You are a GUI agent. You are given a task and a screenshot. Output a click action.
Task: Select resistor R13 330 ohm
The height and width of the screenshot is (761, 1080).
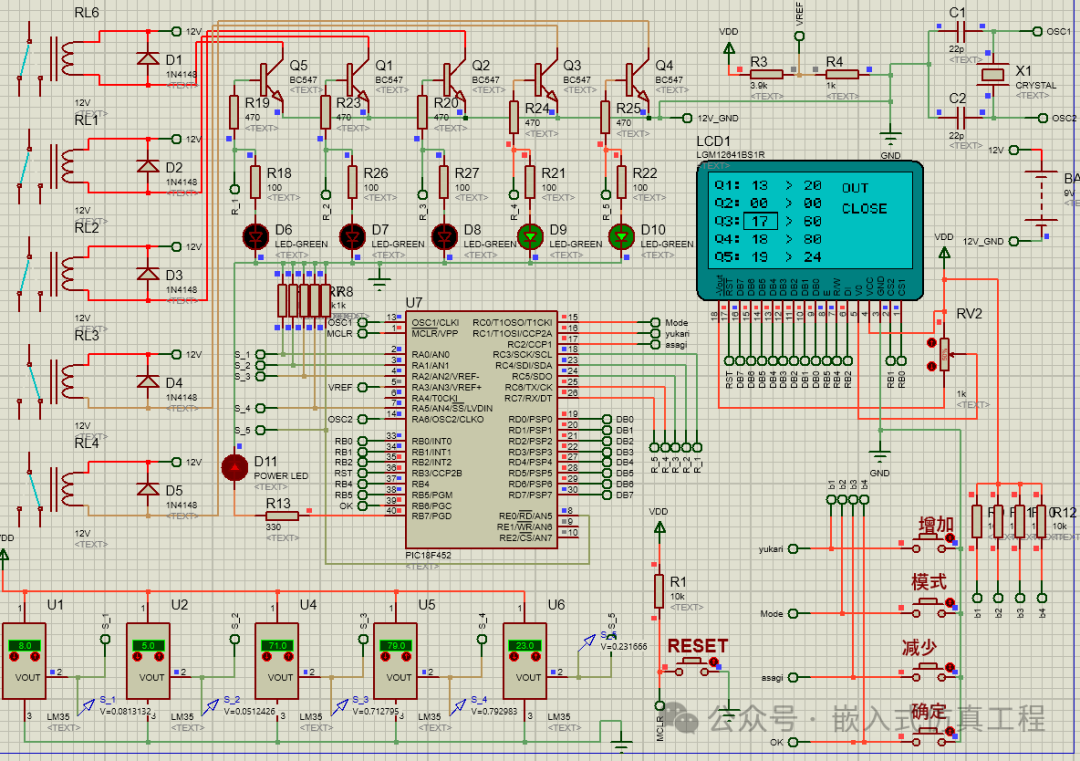pos(282,515)
